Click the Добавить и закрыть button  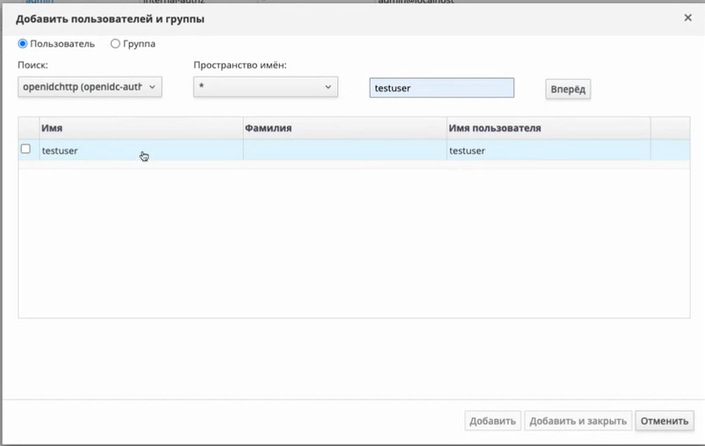(x=578, y=421)
